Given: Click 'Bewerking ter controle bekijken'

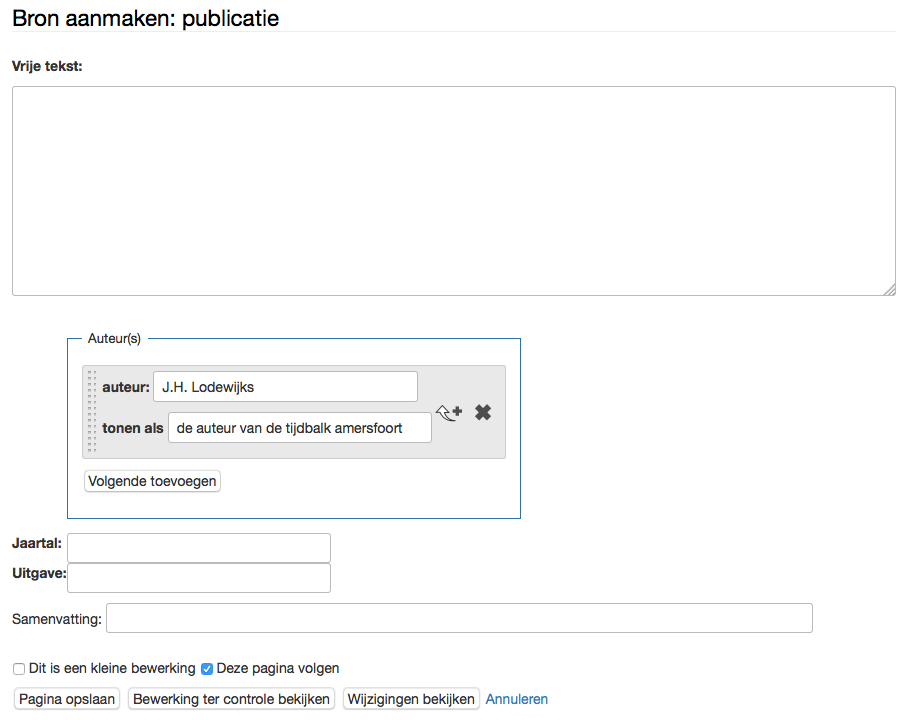Looking at the screenshot, I should click(230, 698).
